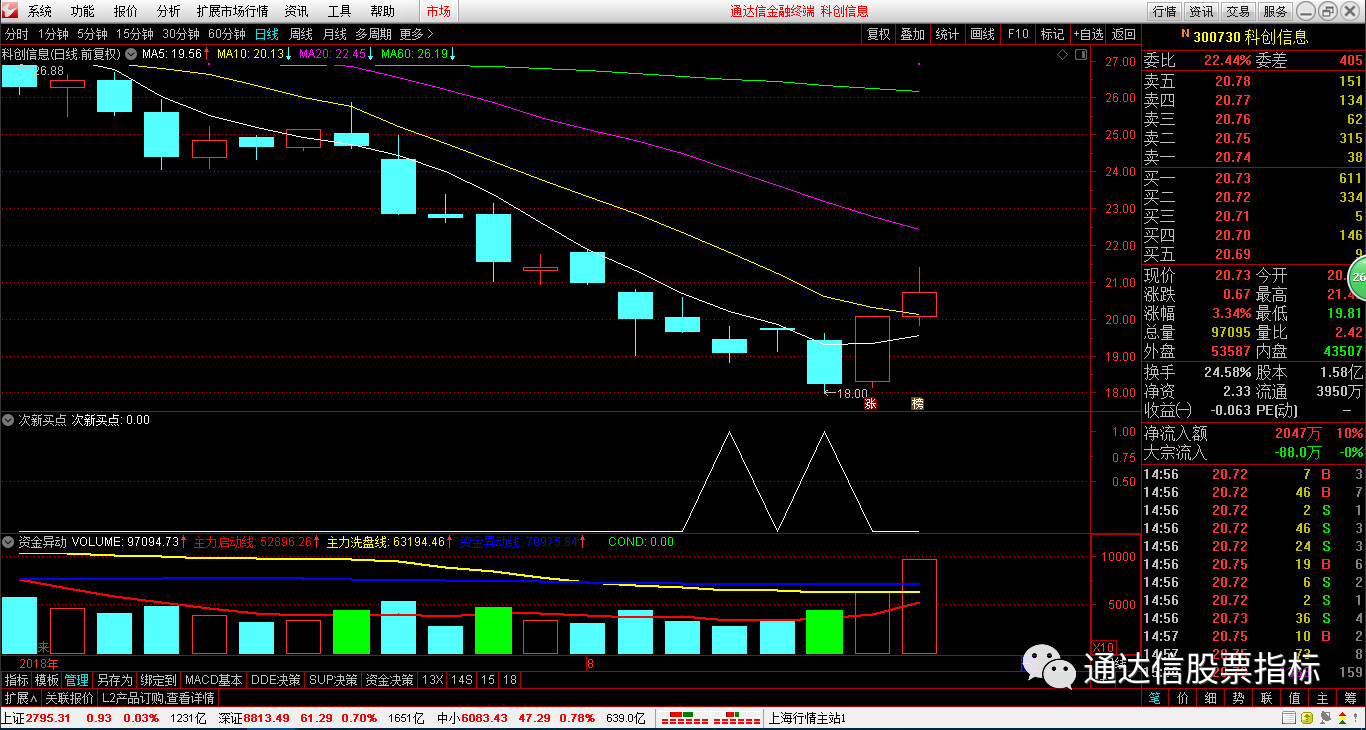This screenshot has width=1366, height=730.
Task: Click the 统计 toolbar item
Action: coord(947,34)
